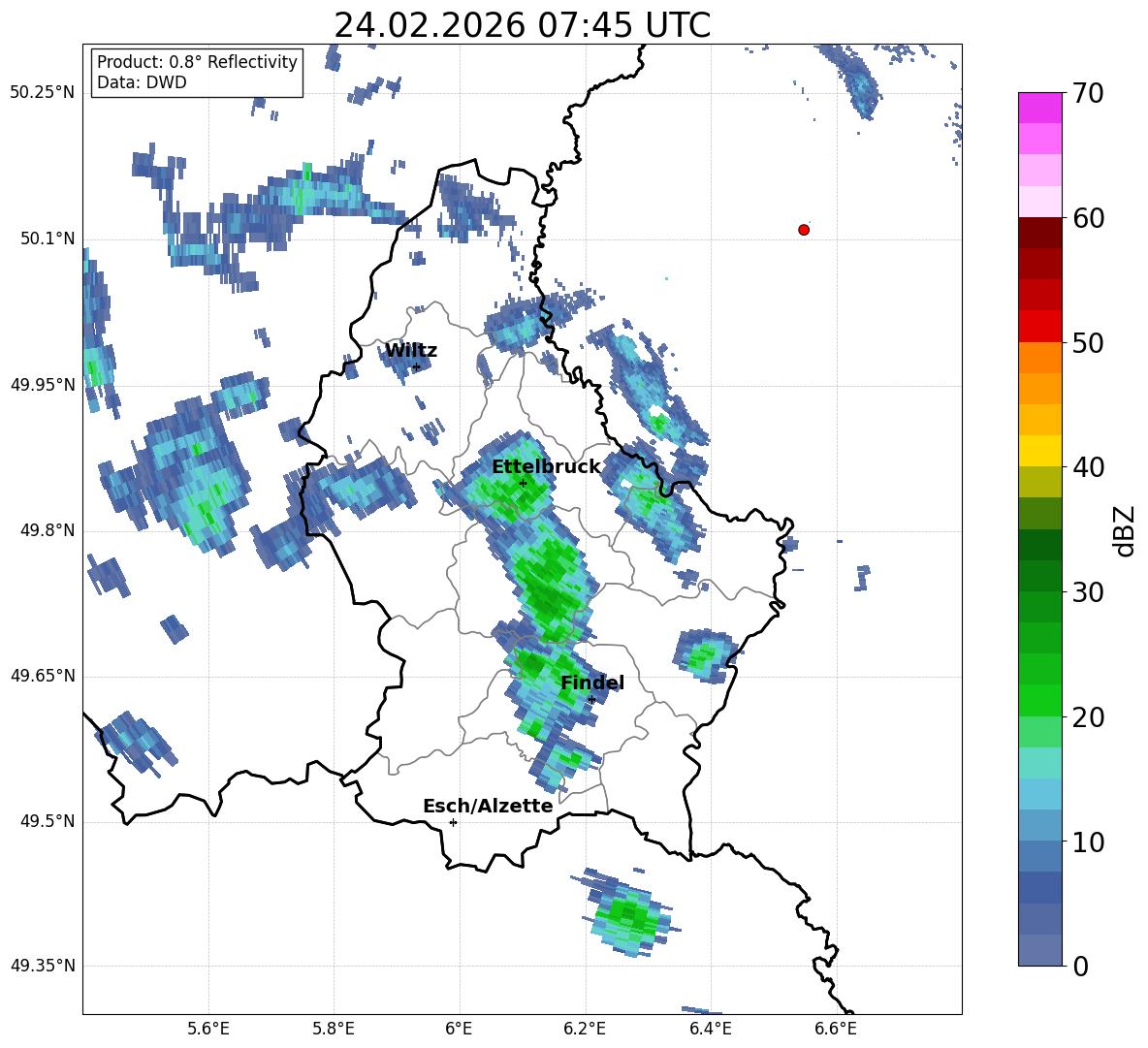Viewport: 1148px width, 1048px height.
Task: Click the 50 tick label on colorbar
Action: click(x=1087, y=343)
